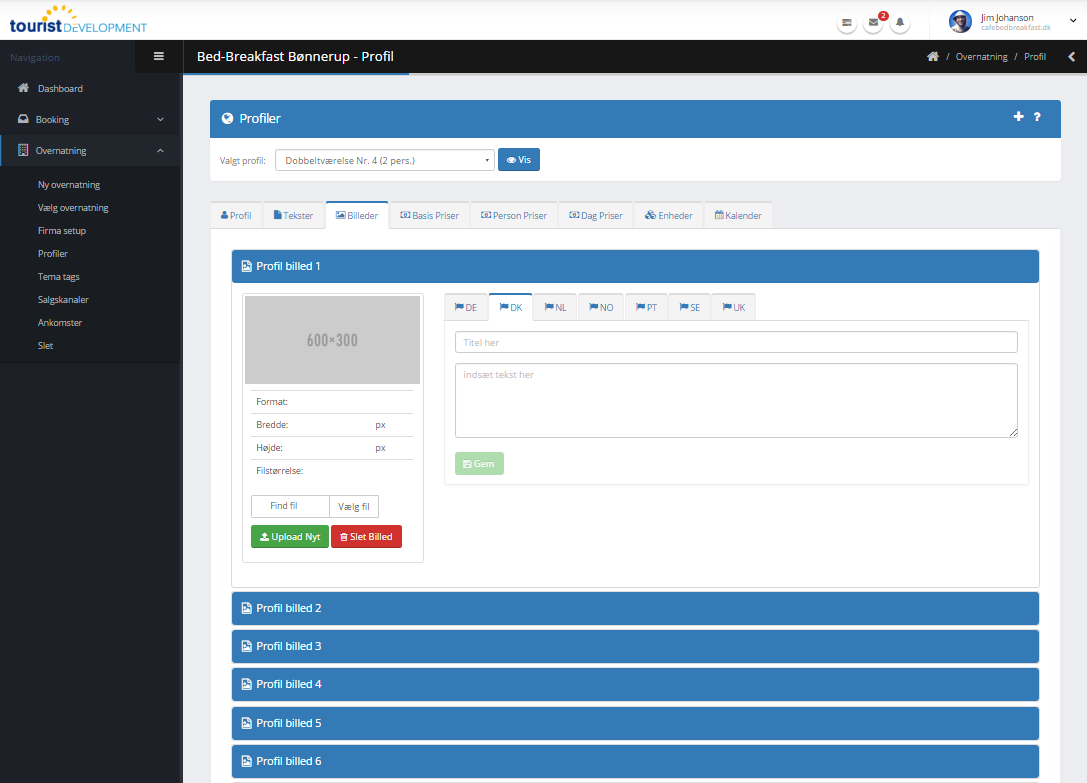The width and height of the screenshot is (1087, 783).
Task: Click the collapse arrow at top right
Action: 1071,57
